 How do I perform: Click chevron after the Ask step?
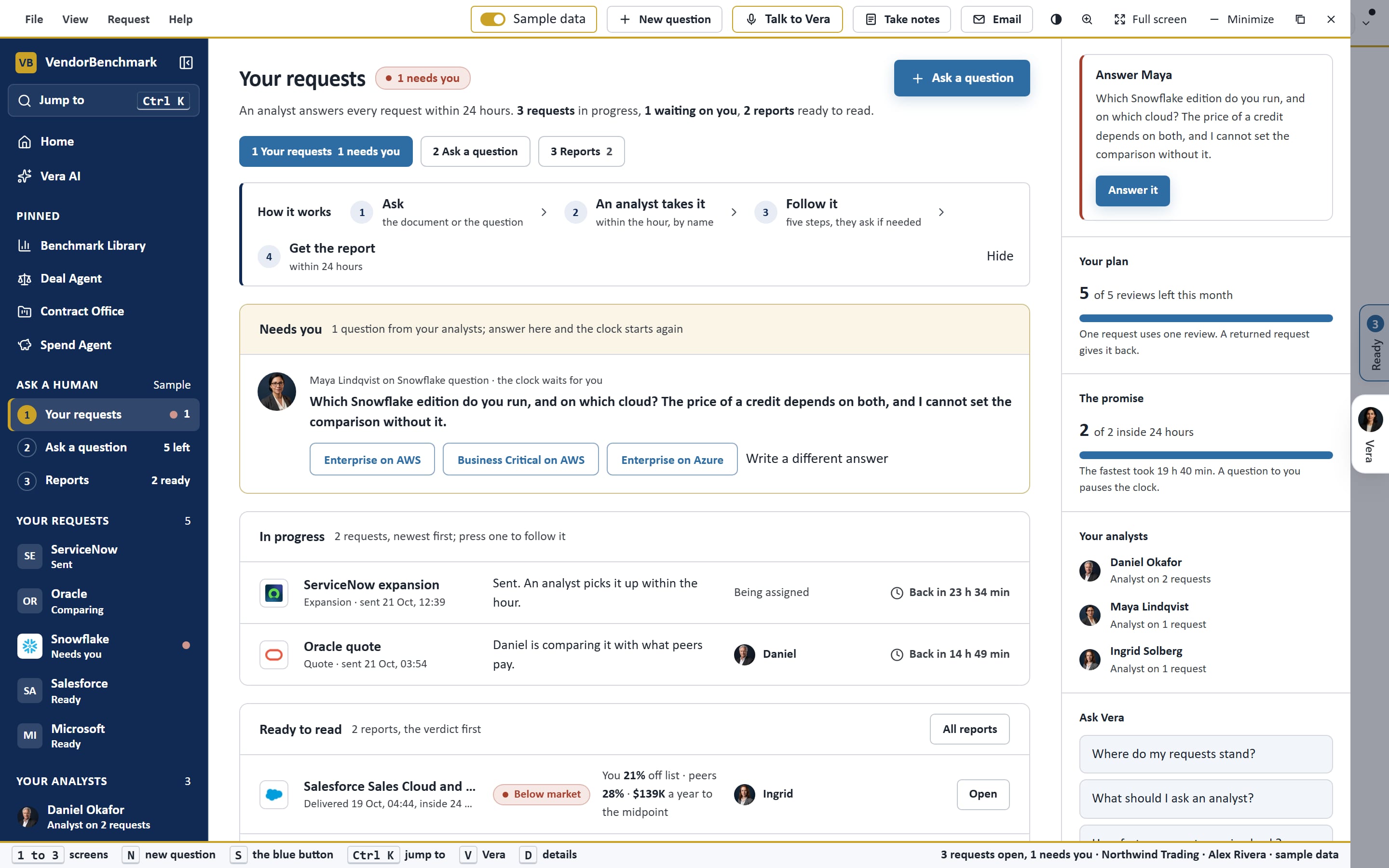tap(544, 212)
